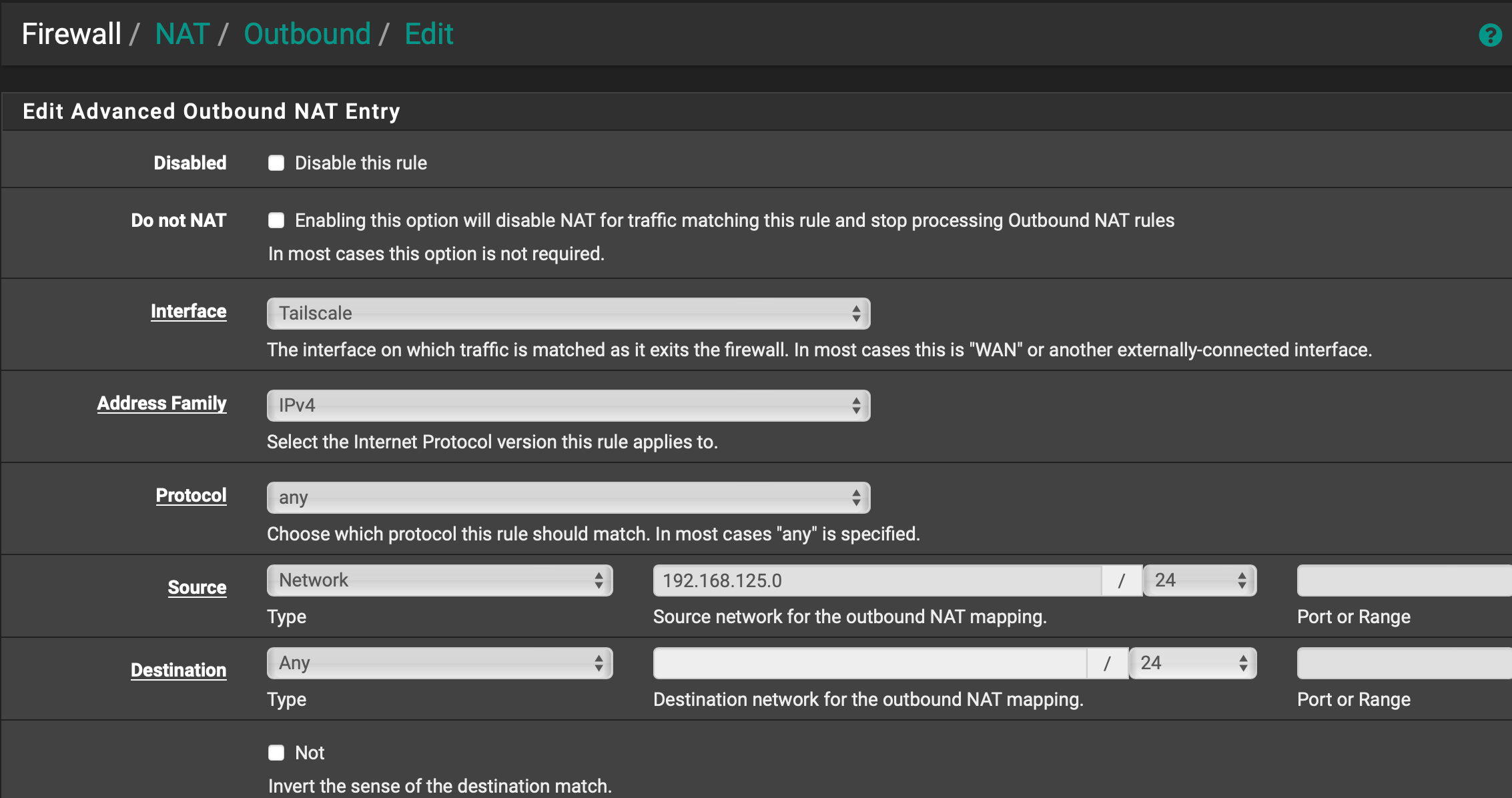Click the underlined Protocol label
The width and height of the screenshot is (1512, 798).
192,496
